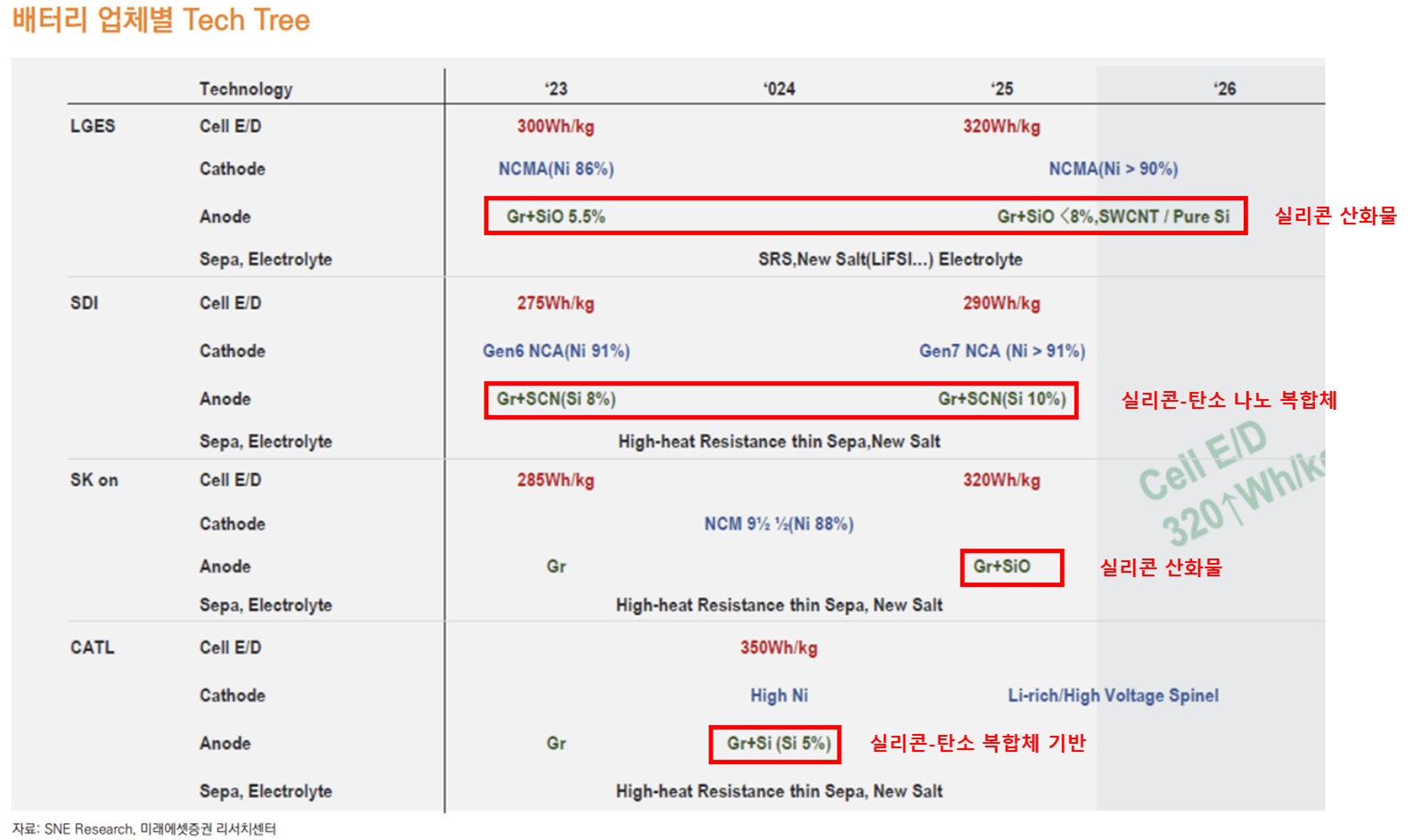The image size is (1413, 840).
Task: Click '실리콘 산화물' note beside LGES anode
Action: [x=1335, y=216]
